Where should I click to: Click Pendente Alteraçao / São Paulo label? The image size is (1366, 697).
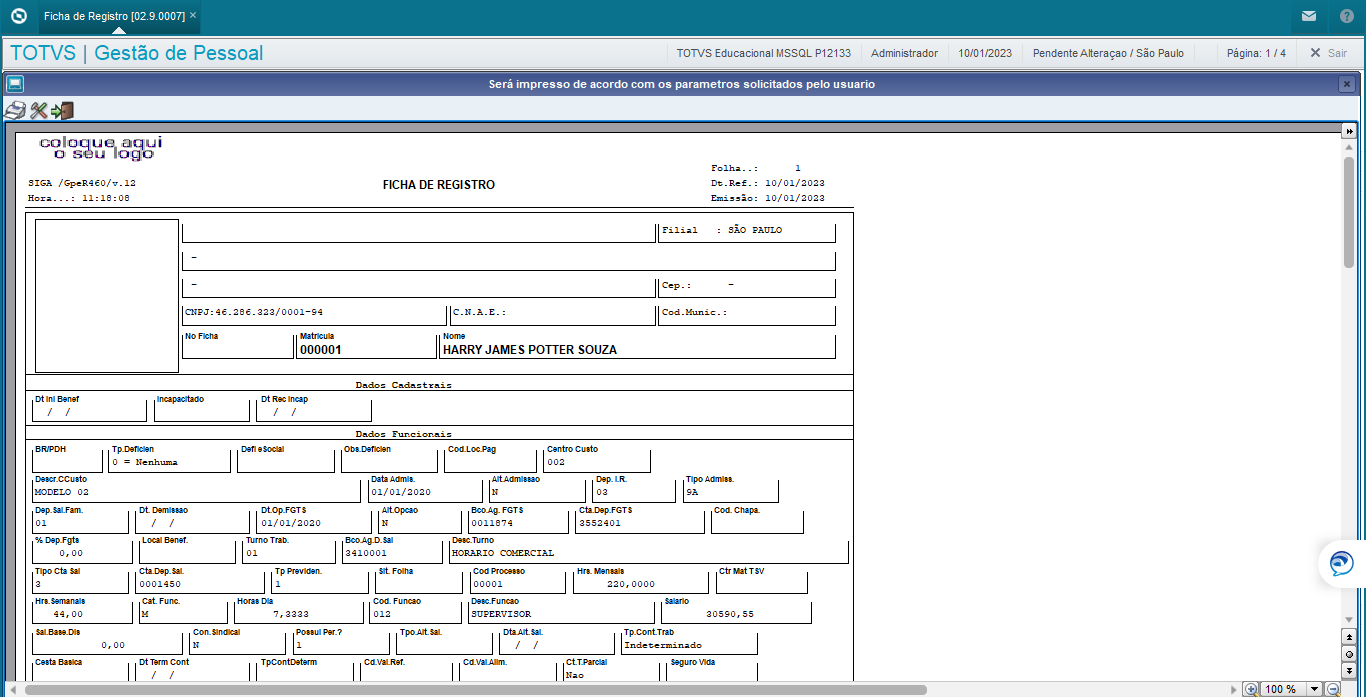point(1108,53)
